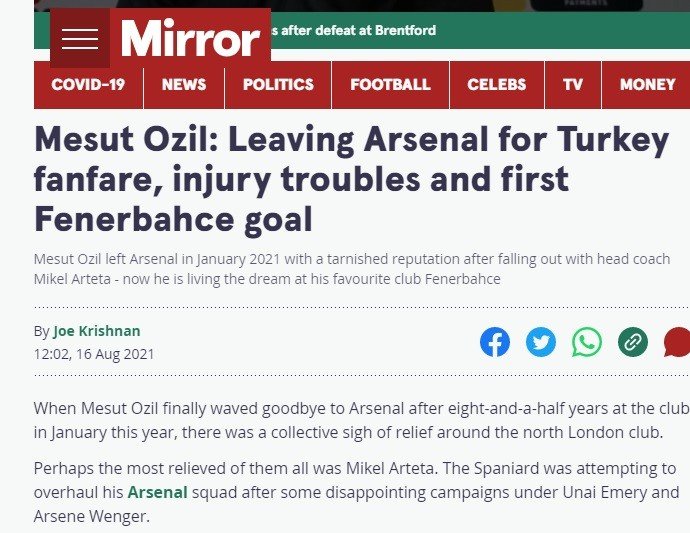
Task: Switch to the TV section
Action: pyautogui.click(x=573, y=85)
